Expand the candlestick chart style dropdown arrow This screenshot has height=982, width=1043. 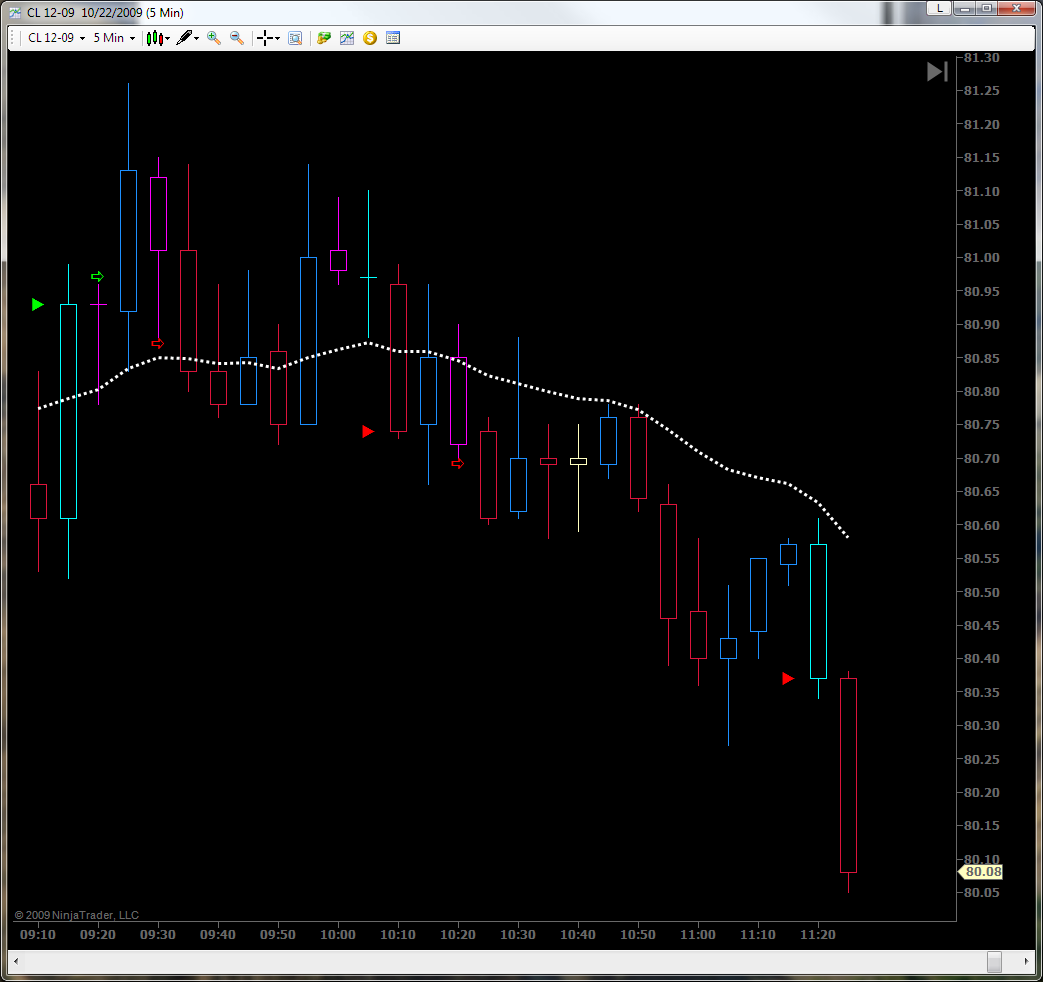pyautogui.click(x=167, y=39)
